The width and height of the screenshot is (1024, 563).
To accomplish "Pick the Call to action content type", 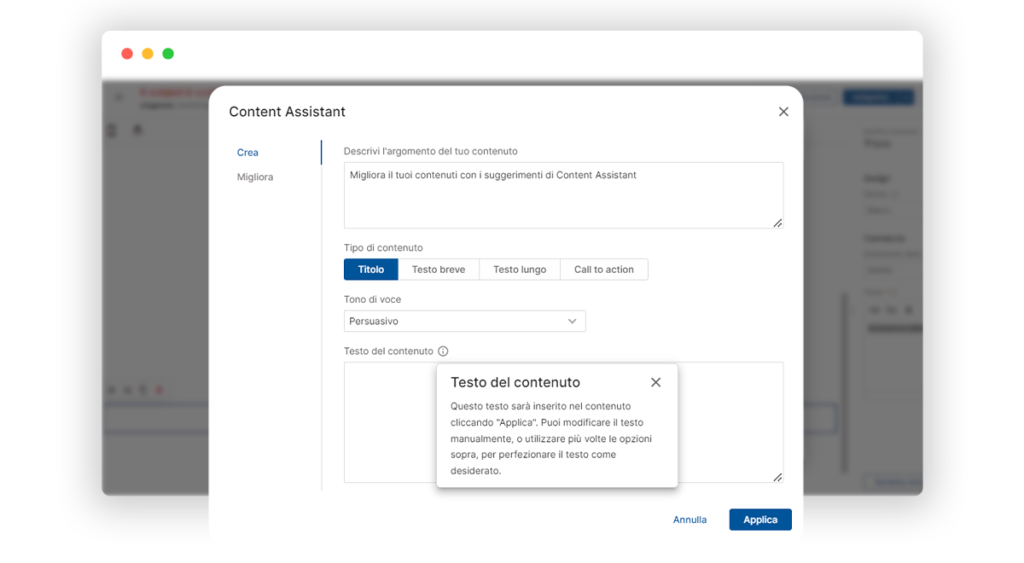I will pyautogui.click(x=604, y=269).
